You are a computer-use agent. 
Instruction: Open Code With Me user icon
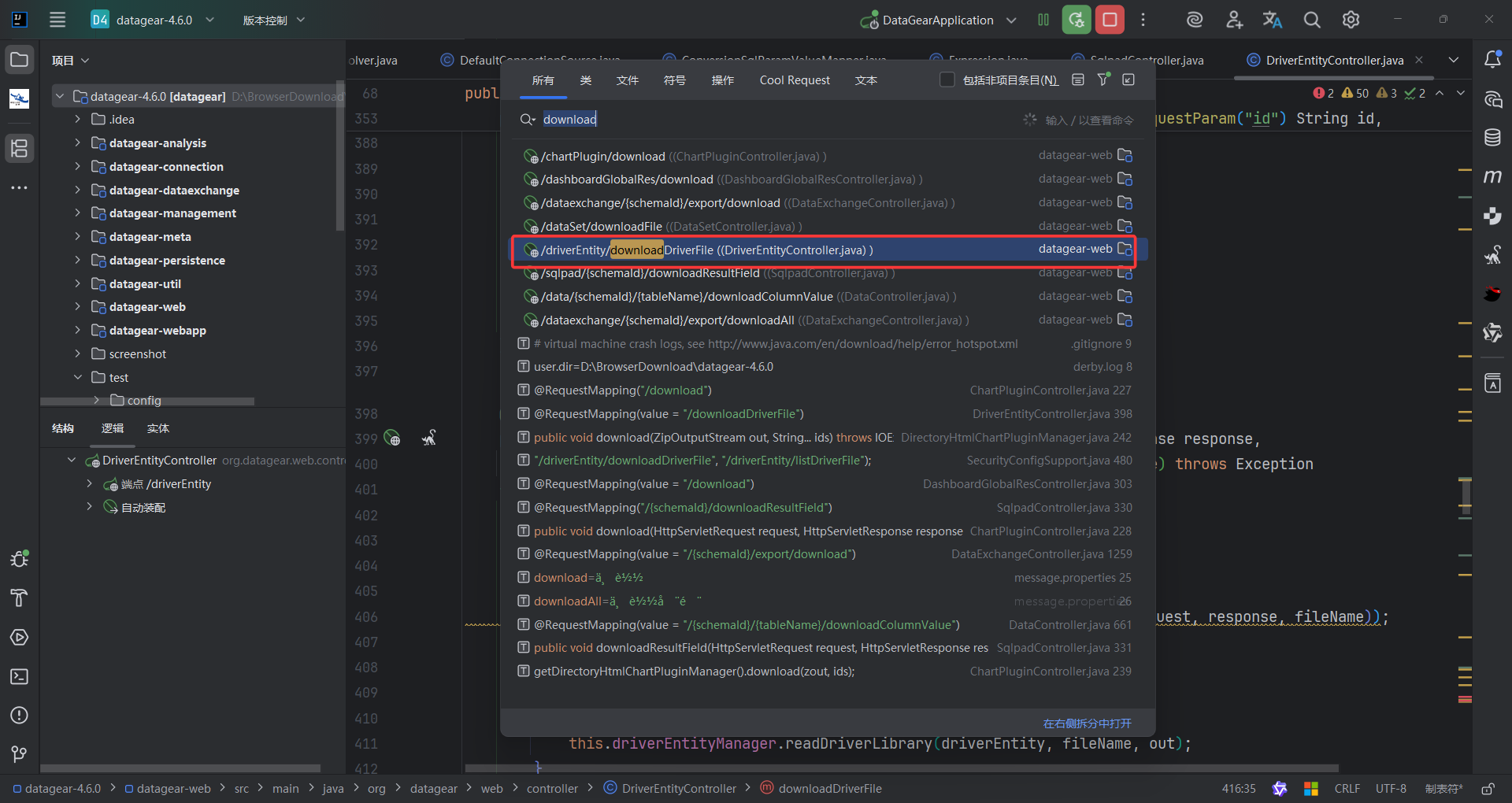[x=1234, y=20]
